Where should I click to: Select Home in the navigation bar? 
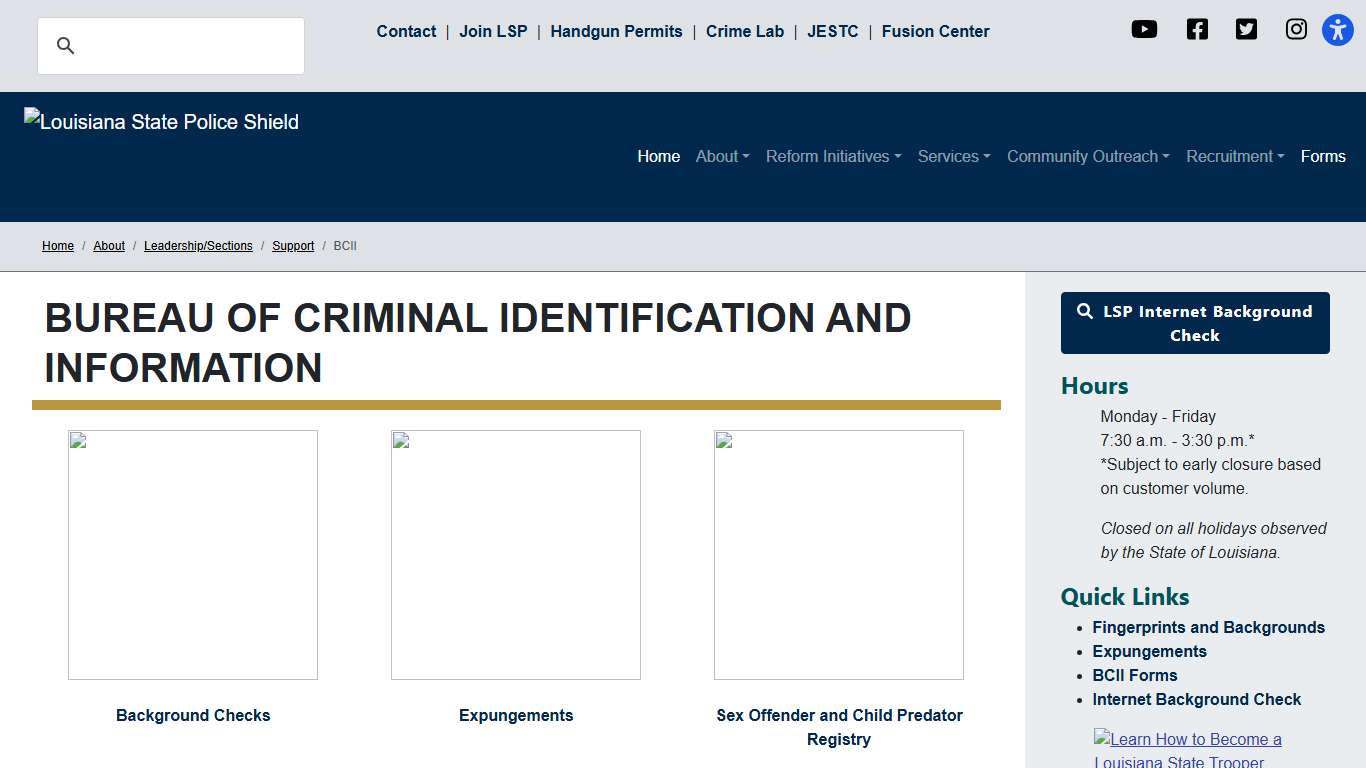click(x=658, y=157)
